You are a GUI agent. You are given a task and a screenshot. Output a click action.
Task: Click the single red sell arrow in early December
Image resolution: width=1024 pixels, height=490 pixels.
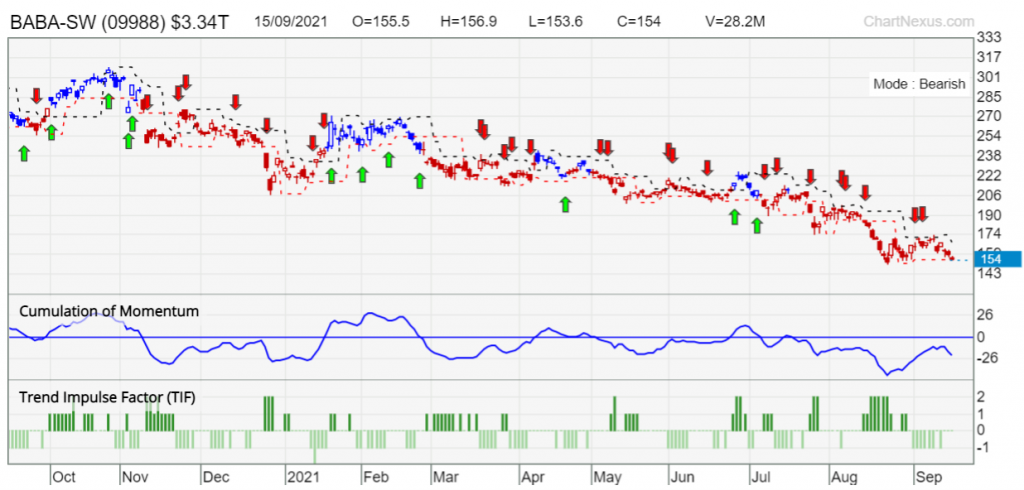(x=236, y=102)
